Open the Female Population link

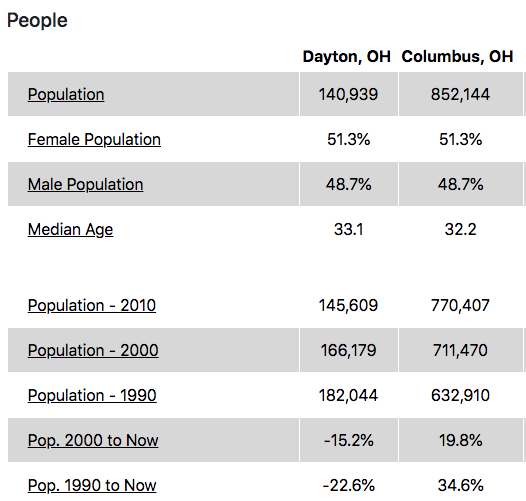[94, 139]
